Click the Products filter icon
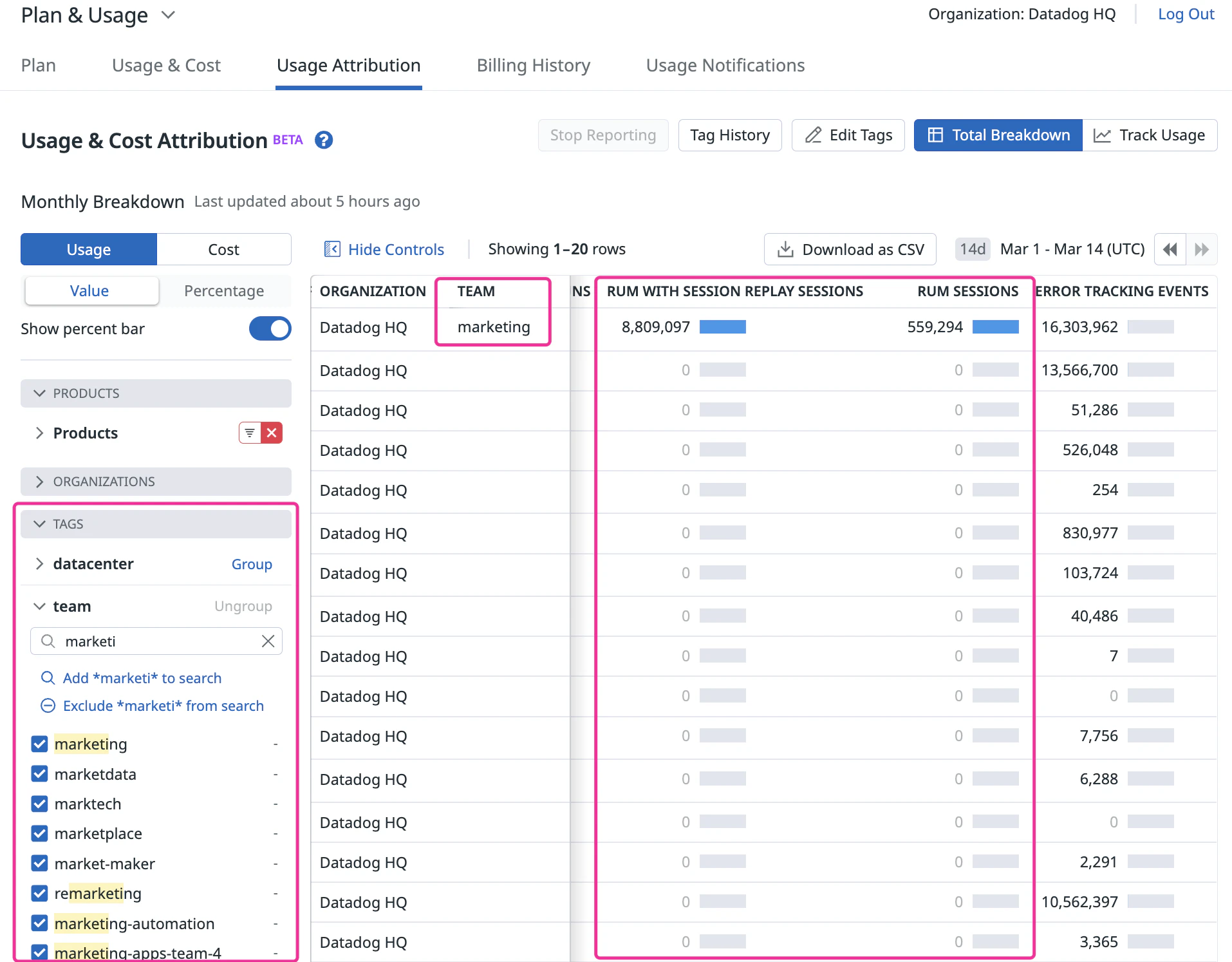 (250, 433)
